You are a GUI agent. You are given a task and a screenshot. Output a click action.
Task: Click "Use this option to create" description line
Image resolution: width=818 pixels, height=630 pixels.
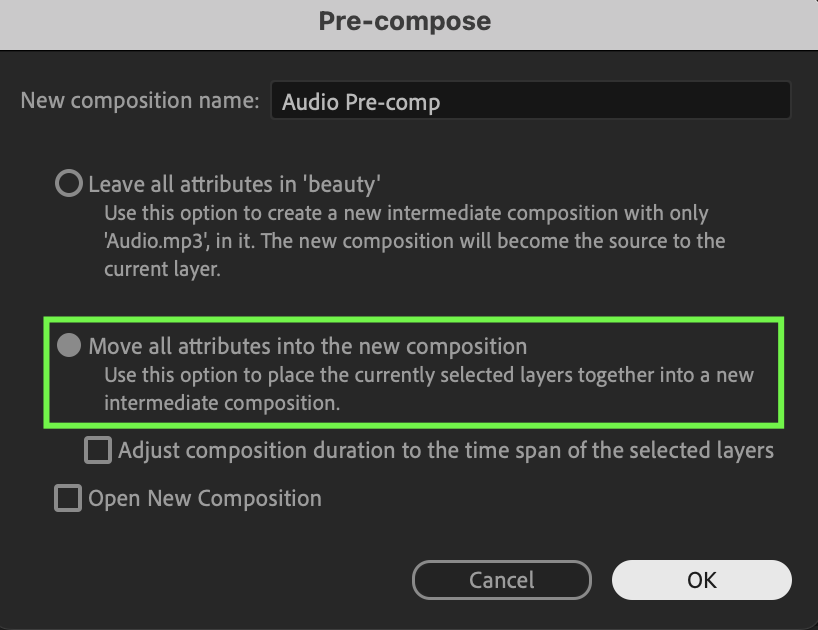[x=406, y=213]
